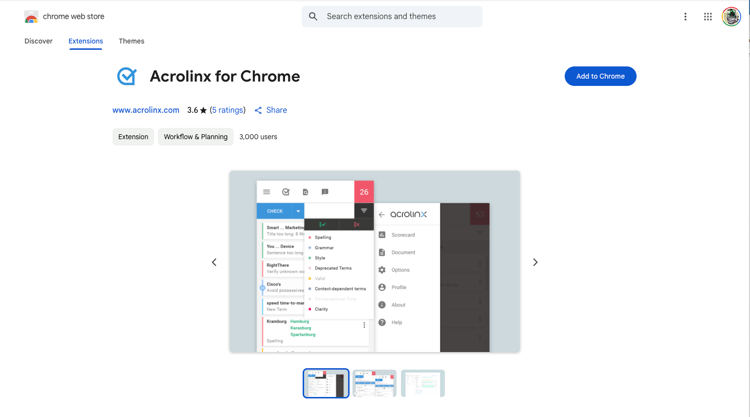Switch to the Extensions tab

pos(86,41)
